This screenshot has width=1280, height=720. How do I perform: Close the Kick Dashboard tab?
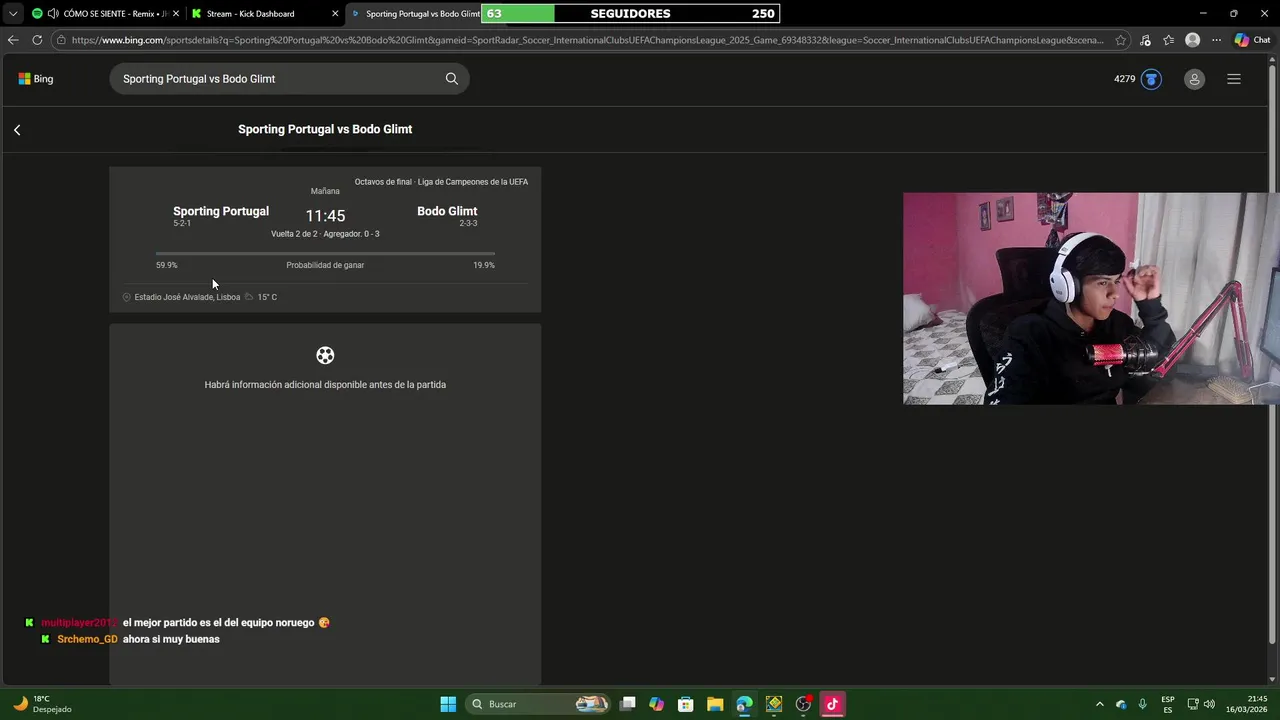(x=335, y=14)
